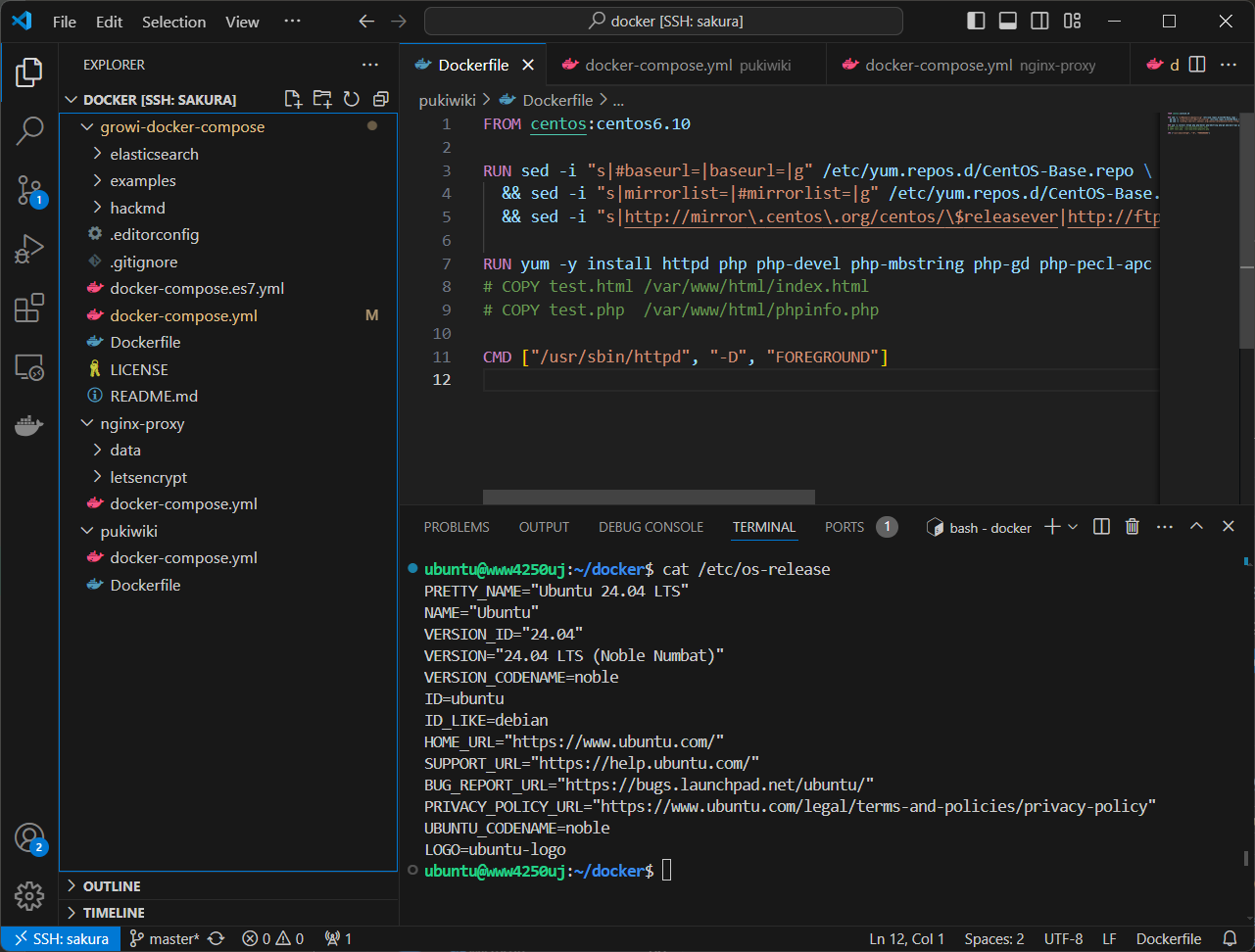Screen dimensions: 1255x952
Task: Close the Dockerfile editor tab
Action: tap(528, 65)
